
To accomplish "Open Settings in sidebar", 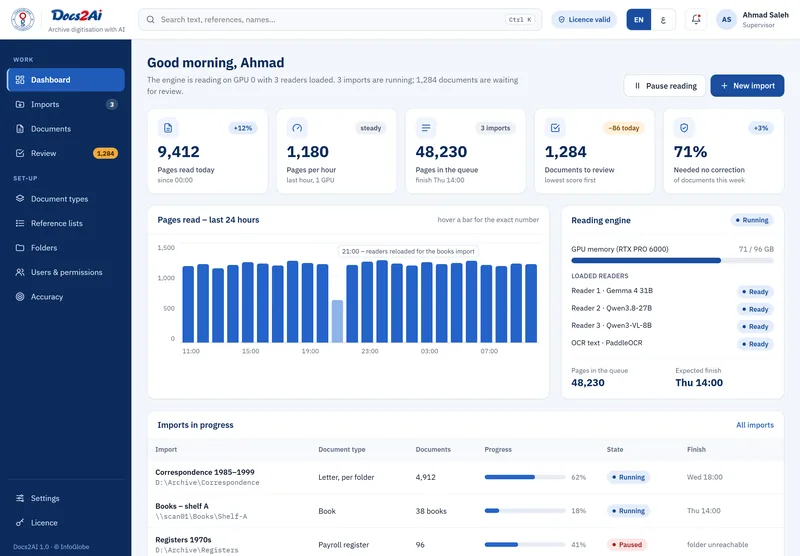I will (66, 498).
